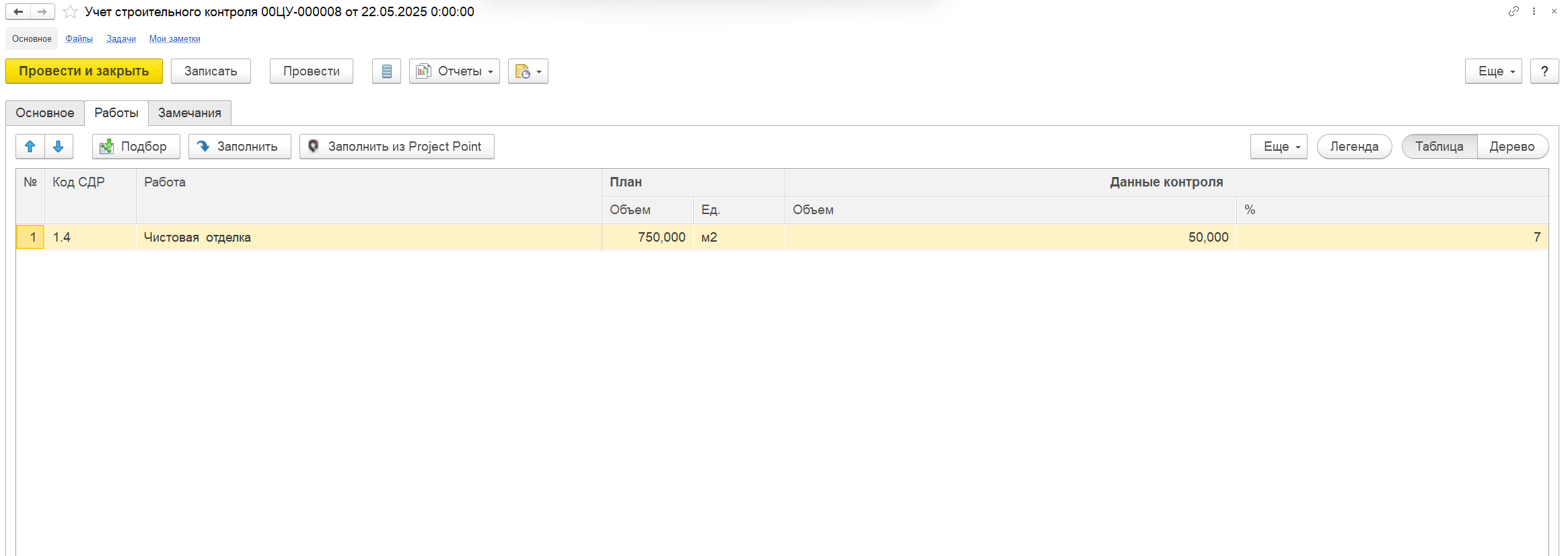Select the control volume cell 50,000

point(1009,237)
